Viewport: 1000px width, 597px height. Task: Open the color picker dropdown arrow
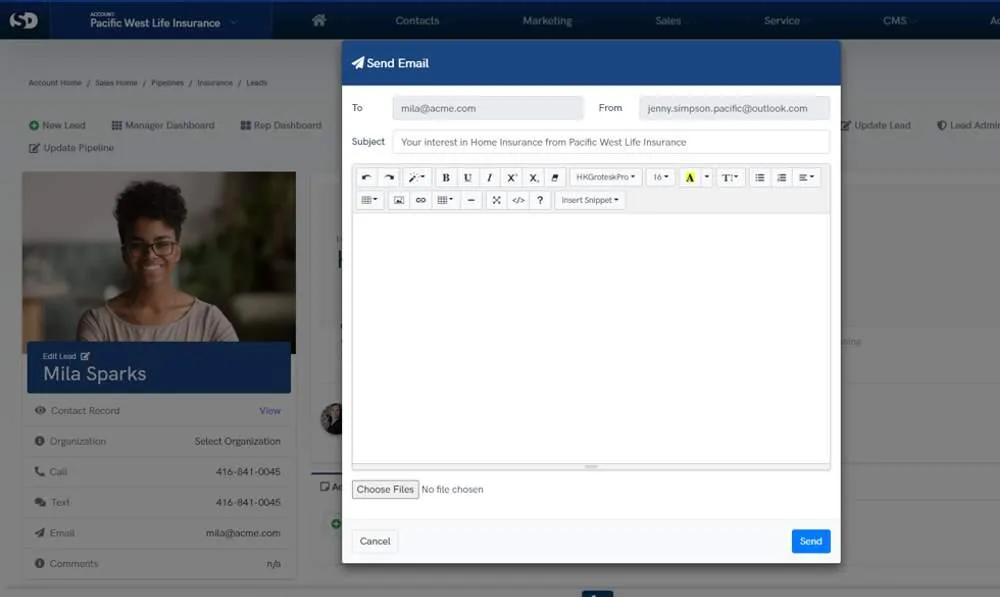click(x=706, y=177)
